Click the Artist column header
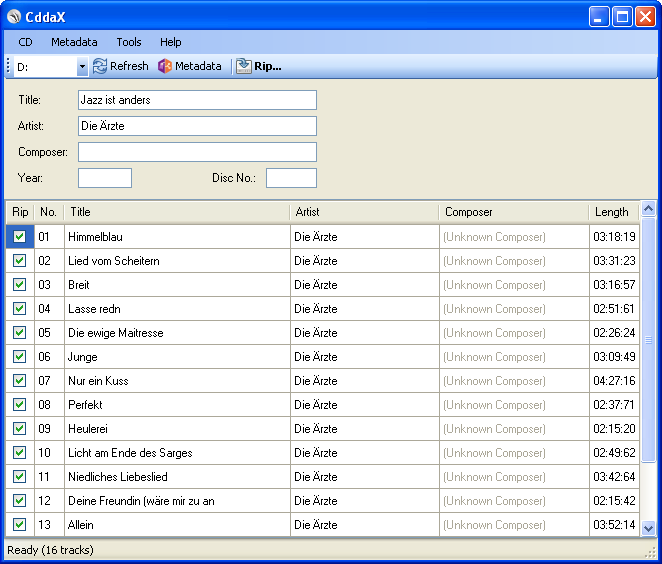Screen dimensions: 662x564 [x=308, y=212]
